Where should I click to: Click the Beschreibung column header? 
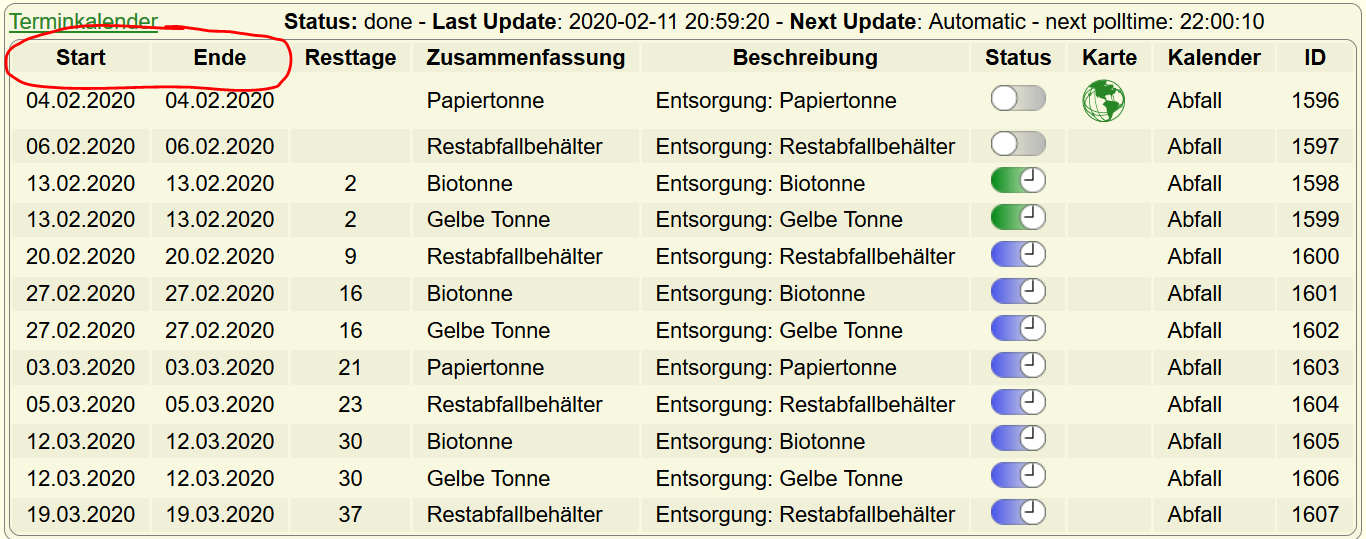coord(805,58)
